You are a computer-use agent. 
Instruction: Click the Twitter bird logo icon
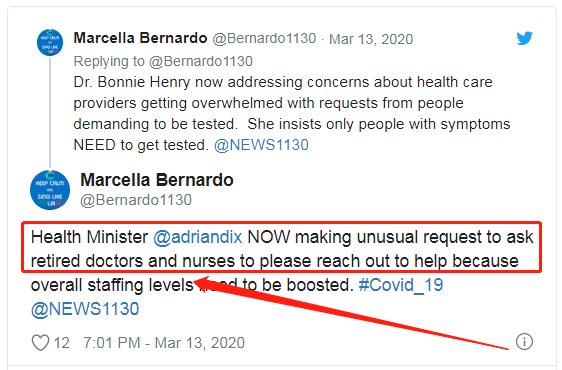click(x=524, y=38)
